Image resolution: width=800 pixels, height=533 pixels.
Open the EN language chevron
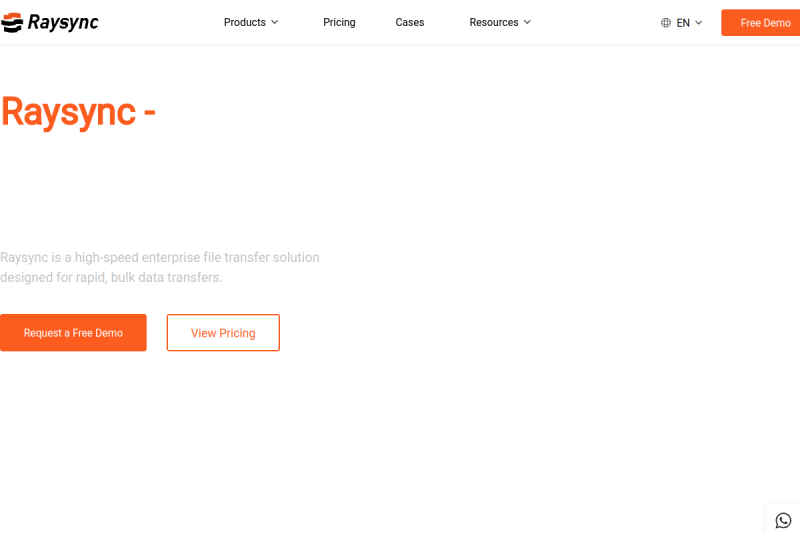(x=698, y=22)
